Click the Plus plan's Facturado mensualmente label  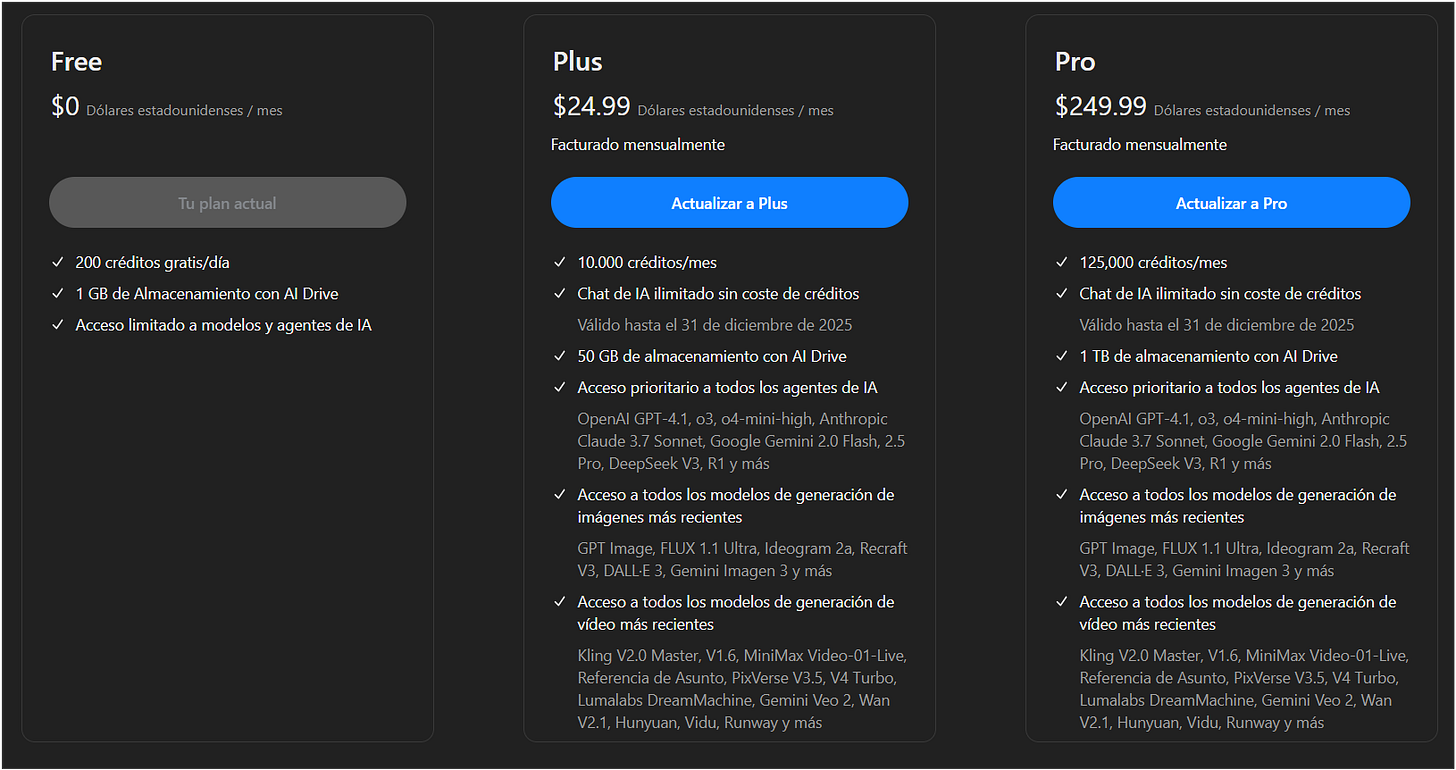(638, 145)
